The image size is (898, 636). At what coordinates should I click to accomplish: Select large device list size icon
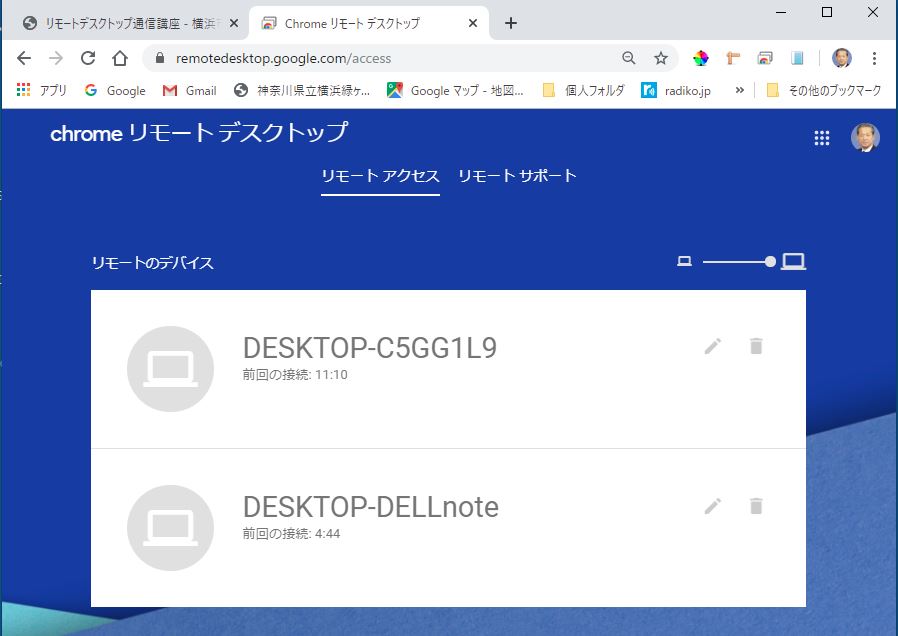point(794,262)
